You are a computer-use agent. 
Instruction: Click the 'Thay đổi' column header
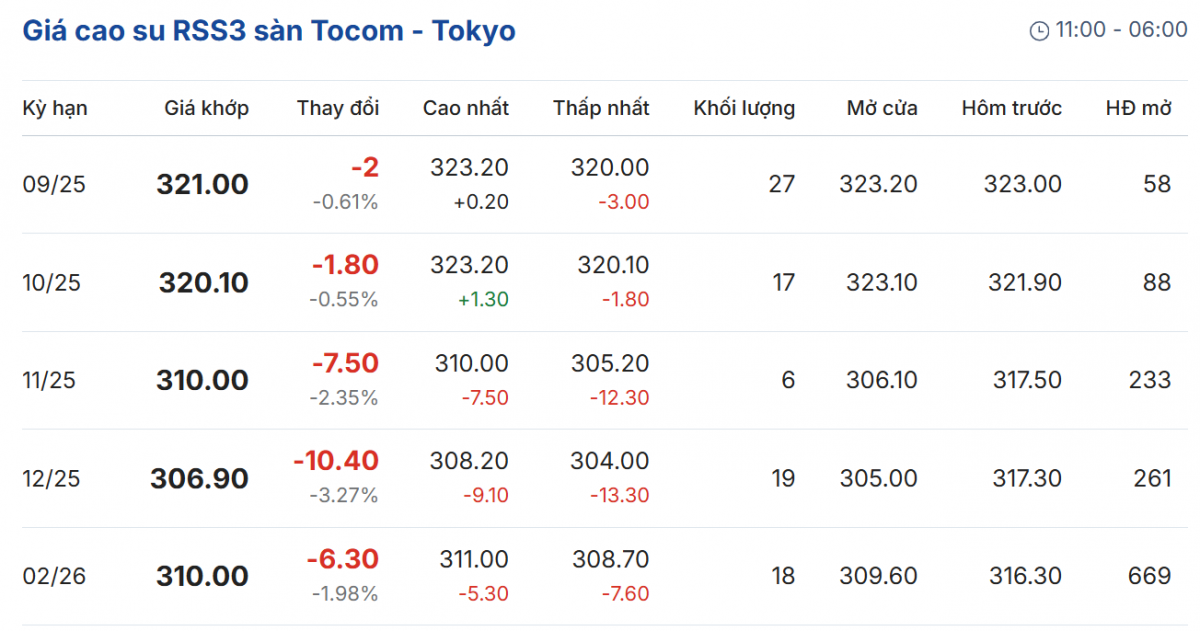click(338, 108)
